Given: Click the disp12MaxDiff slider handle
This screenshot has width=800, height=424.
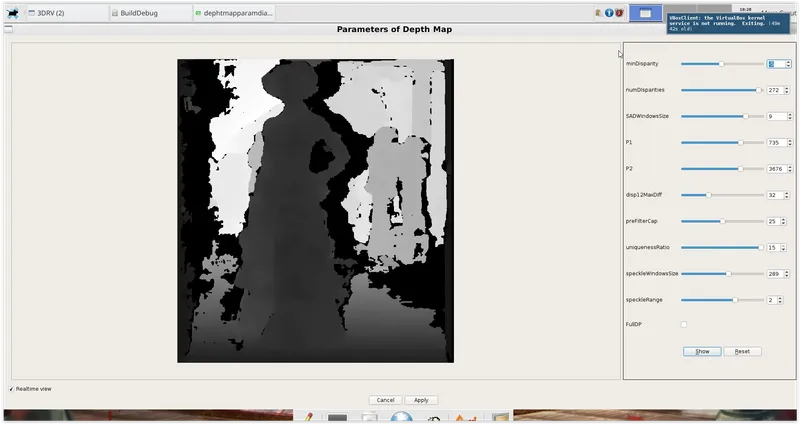Looking at the screenshot, I should [x=708, y=195].
